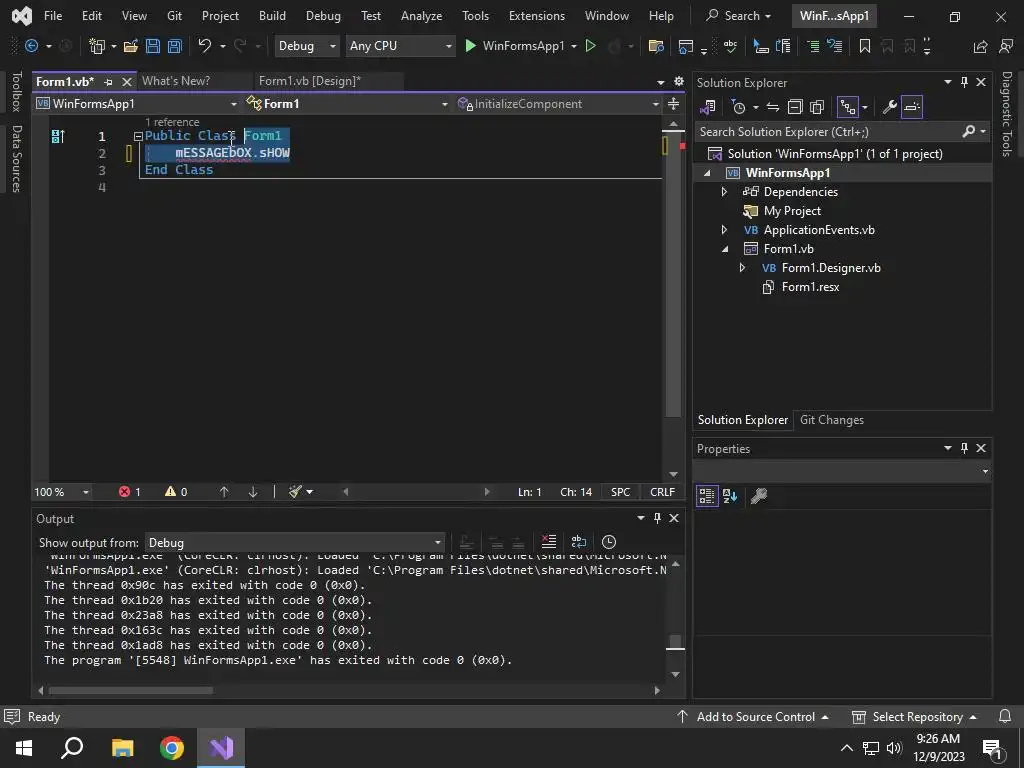Viewport: 1024px width, 768px height.
Task: Open the Toolbox side tab
Action: 17,91
